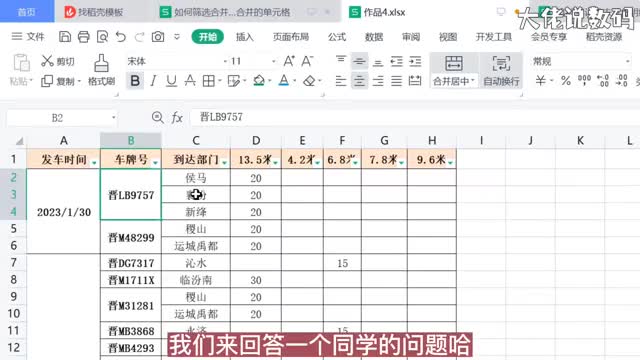Screen dimensions: 640x360
Task: Click the cell borders icon
Action: (209, 81)
